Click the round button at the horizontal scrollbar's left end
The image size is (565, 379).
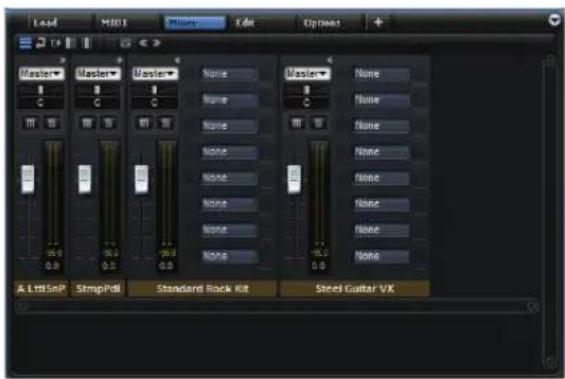point(23,307)
